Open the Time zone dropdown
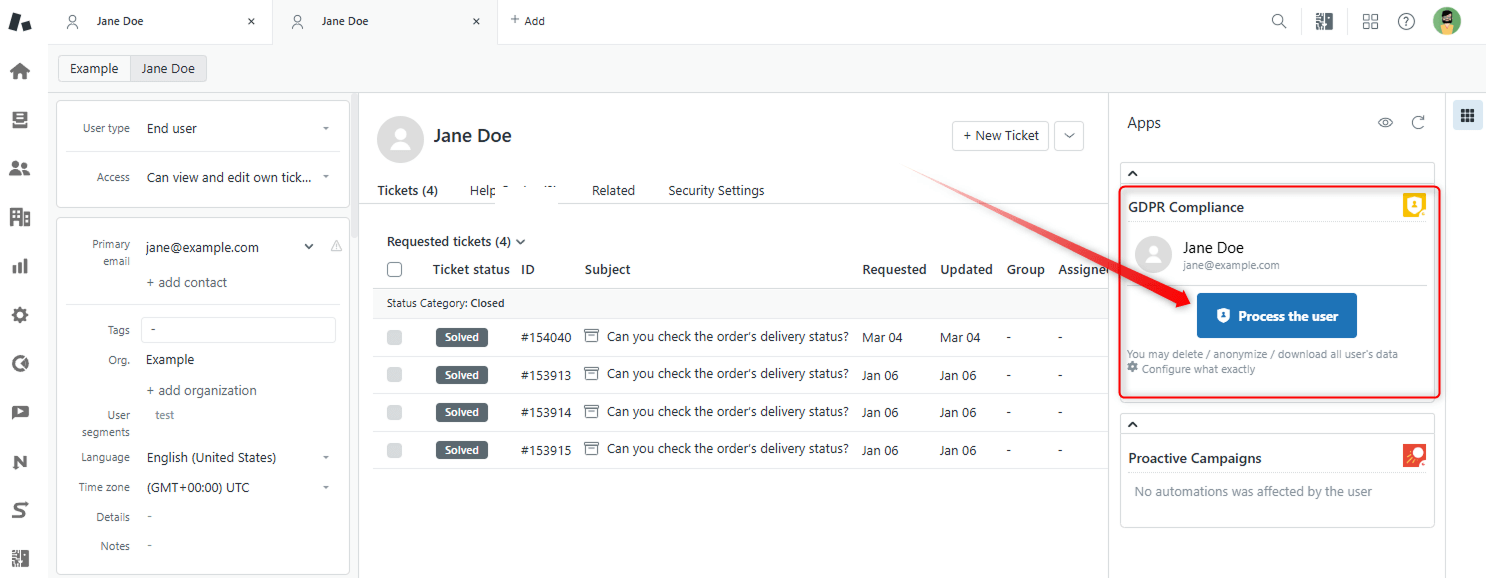 (x=238, y=488)
